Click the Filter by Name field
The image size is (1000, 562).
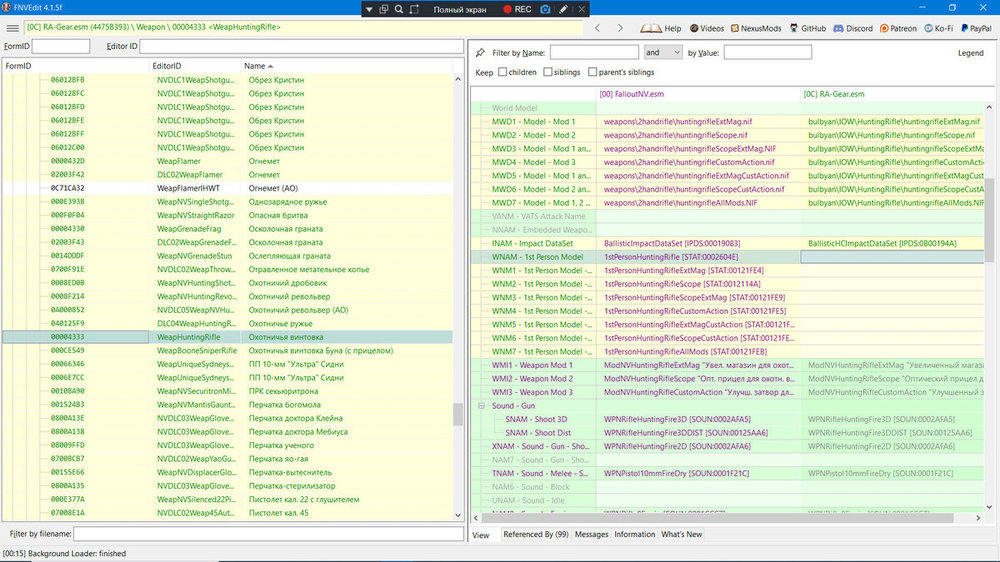(594, 52)
